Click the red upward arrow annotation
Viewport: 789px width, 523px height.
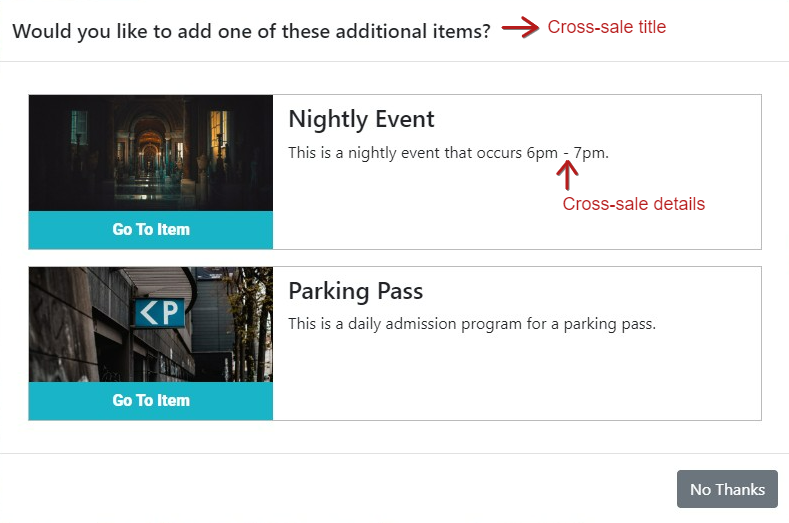567,175
